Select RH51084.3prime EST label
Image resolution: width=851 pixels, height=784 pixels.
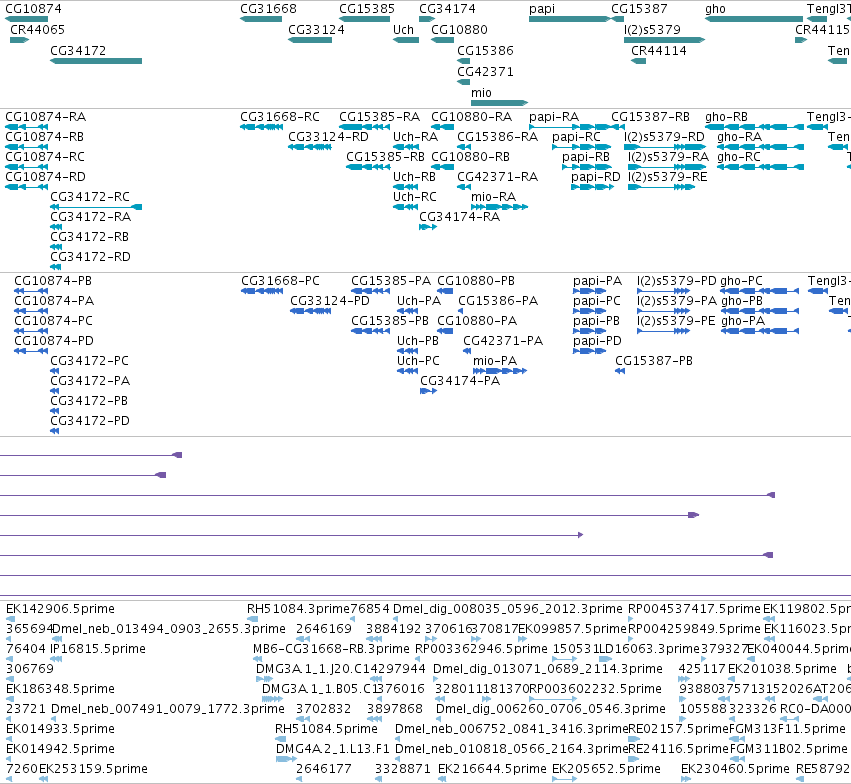[x=299, y=609]
